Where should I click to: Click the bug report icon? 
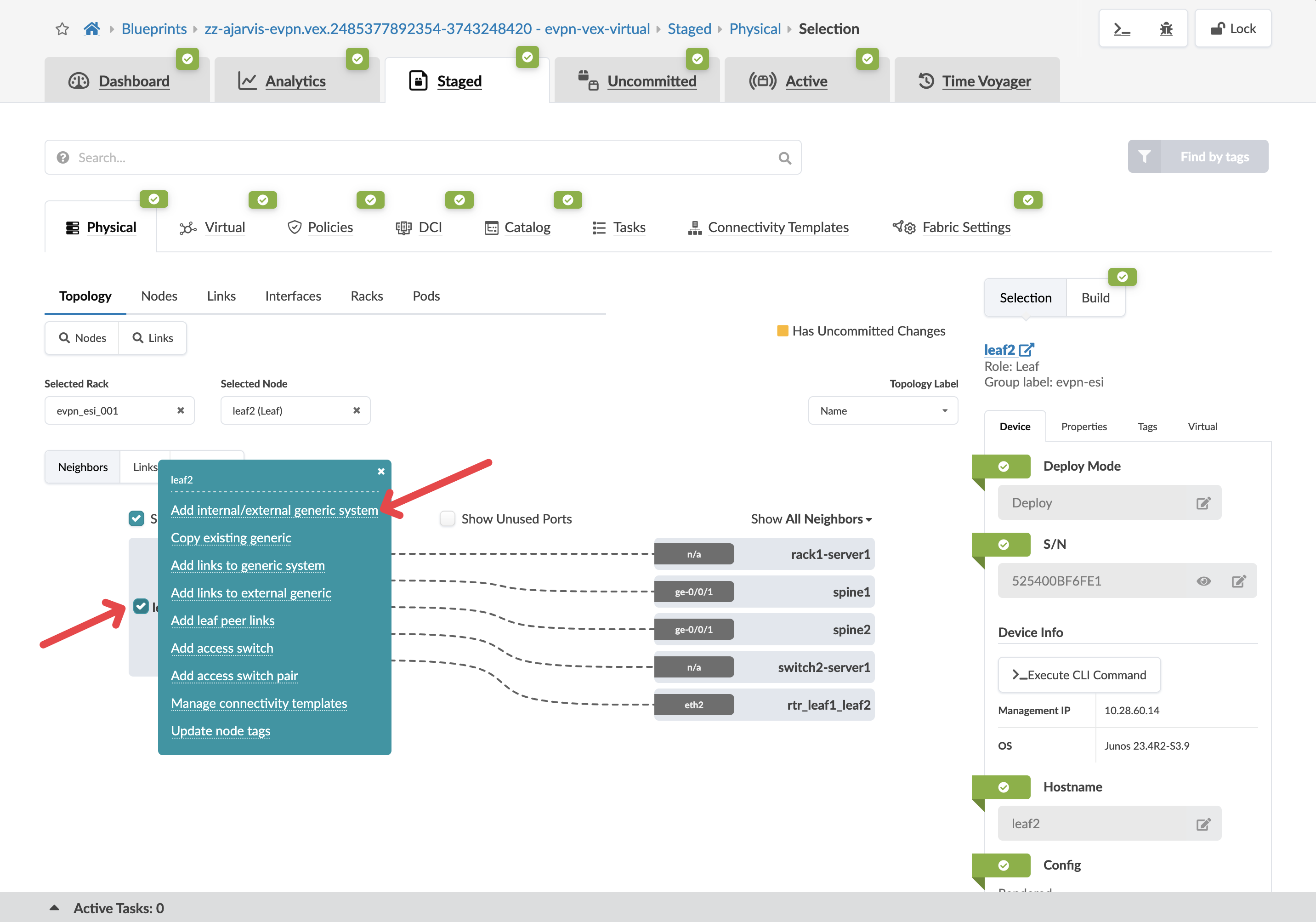click(x=1165, y=28)
